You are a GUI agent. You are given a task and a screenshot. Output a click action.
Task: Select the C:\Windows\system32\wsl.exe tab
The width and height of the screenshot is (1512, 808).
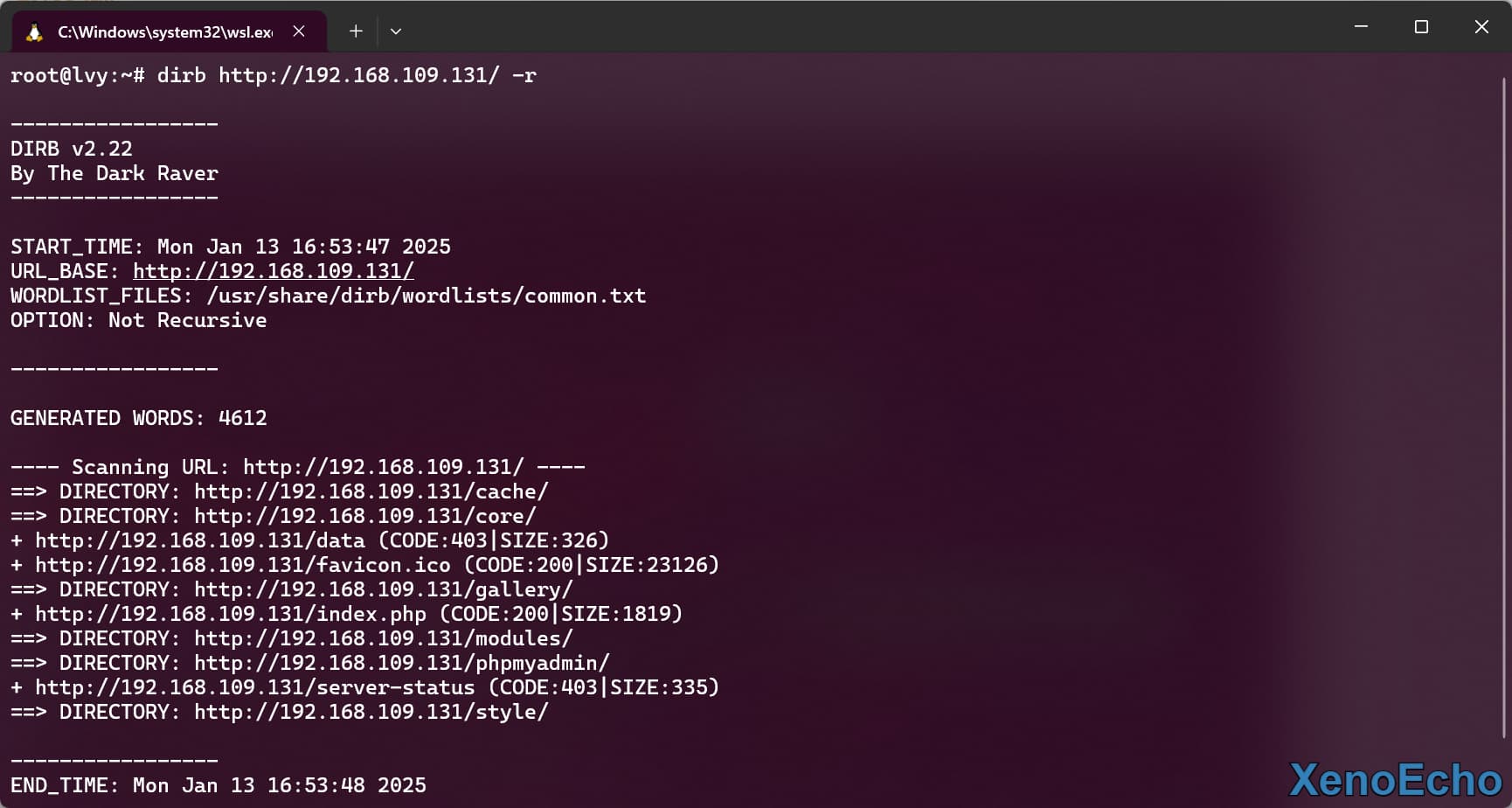pyautogui.click(x=164, y=32)
